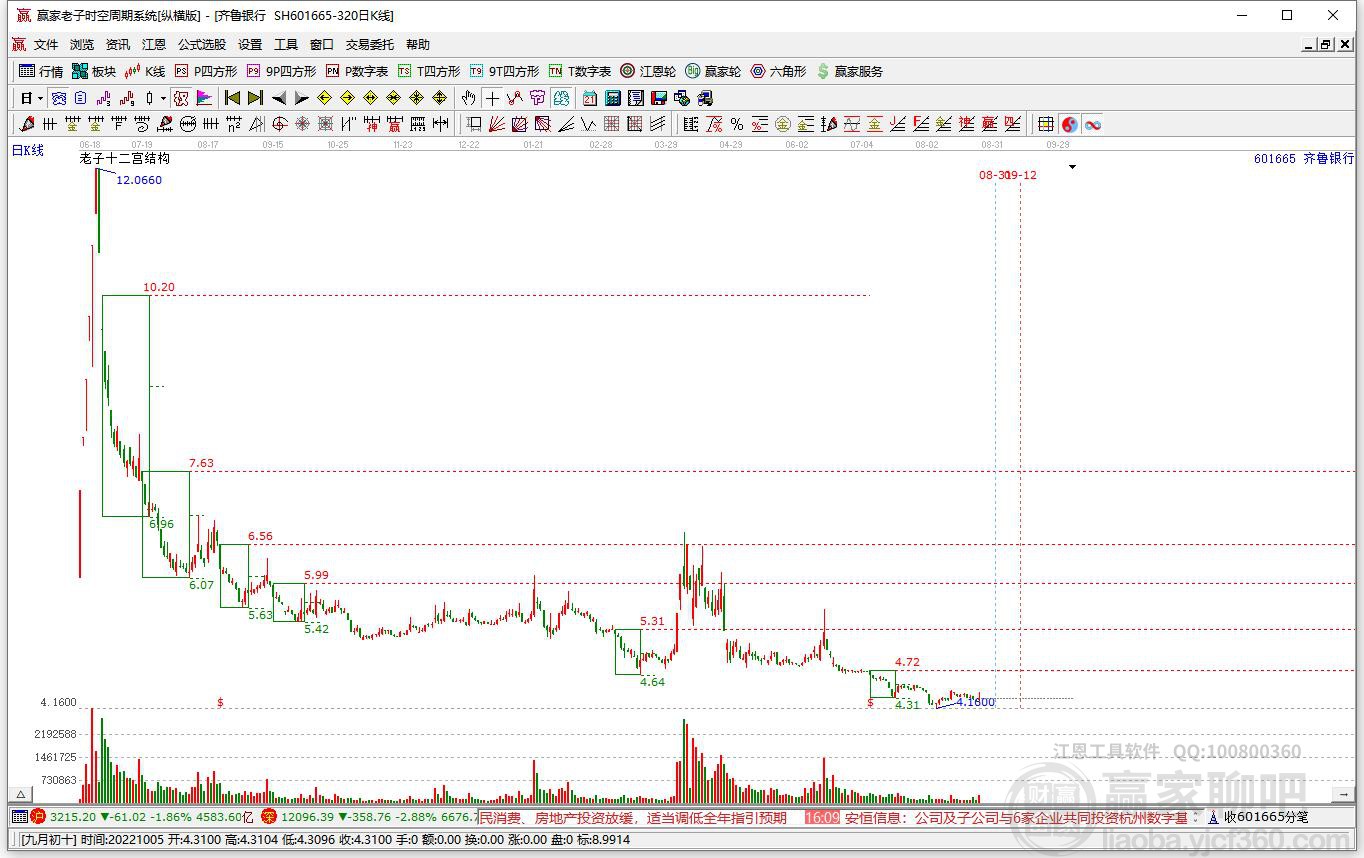Click the circled 金 icon
1364x858 pixels.
pos(783,124)
